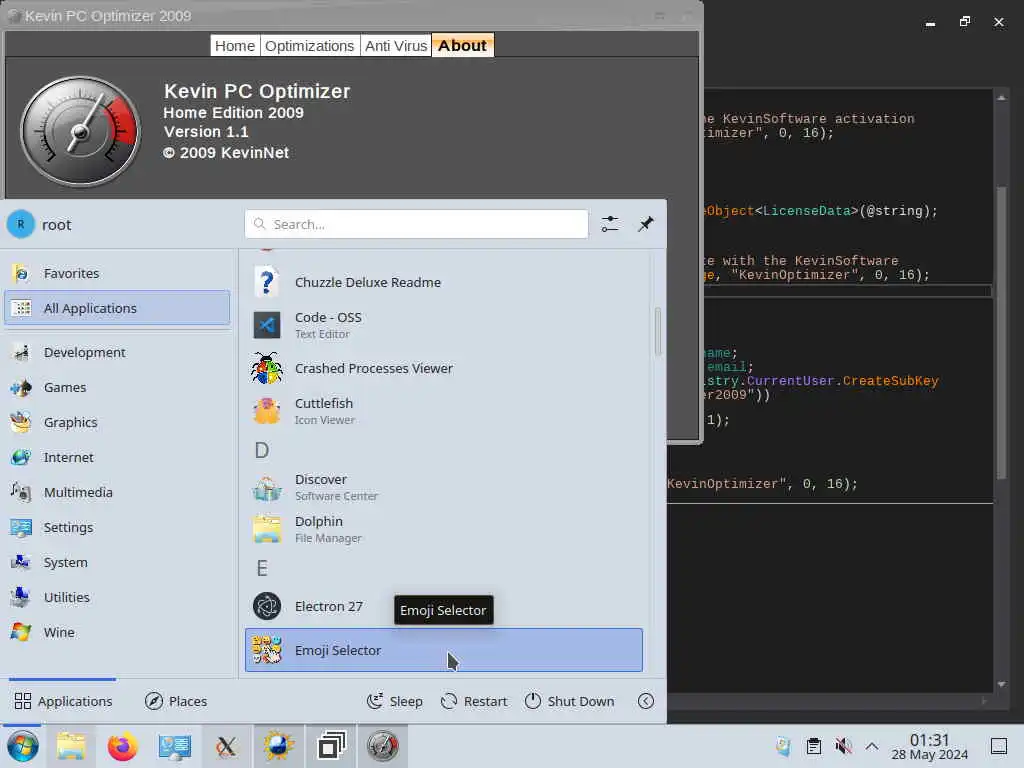Screen dimensions: 1024x768
Task: Open the Anti Virus tab
Action: click(396, 46)
